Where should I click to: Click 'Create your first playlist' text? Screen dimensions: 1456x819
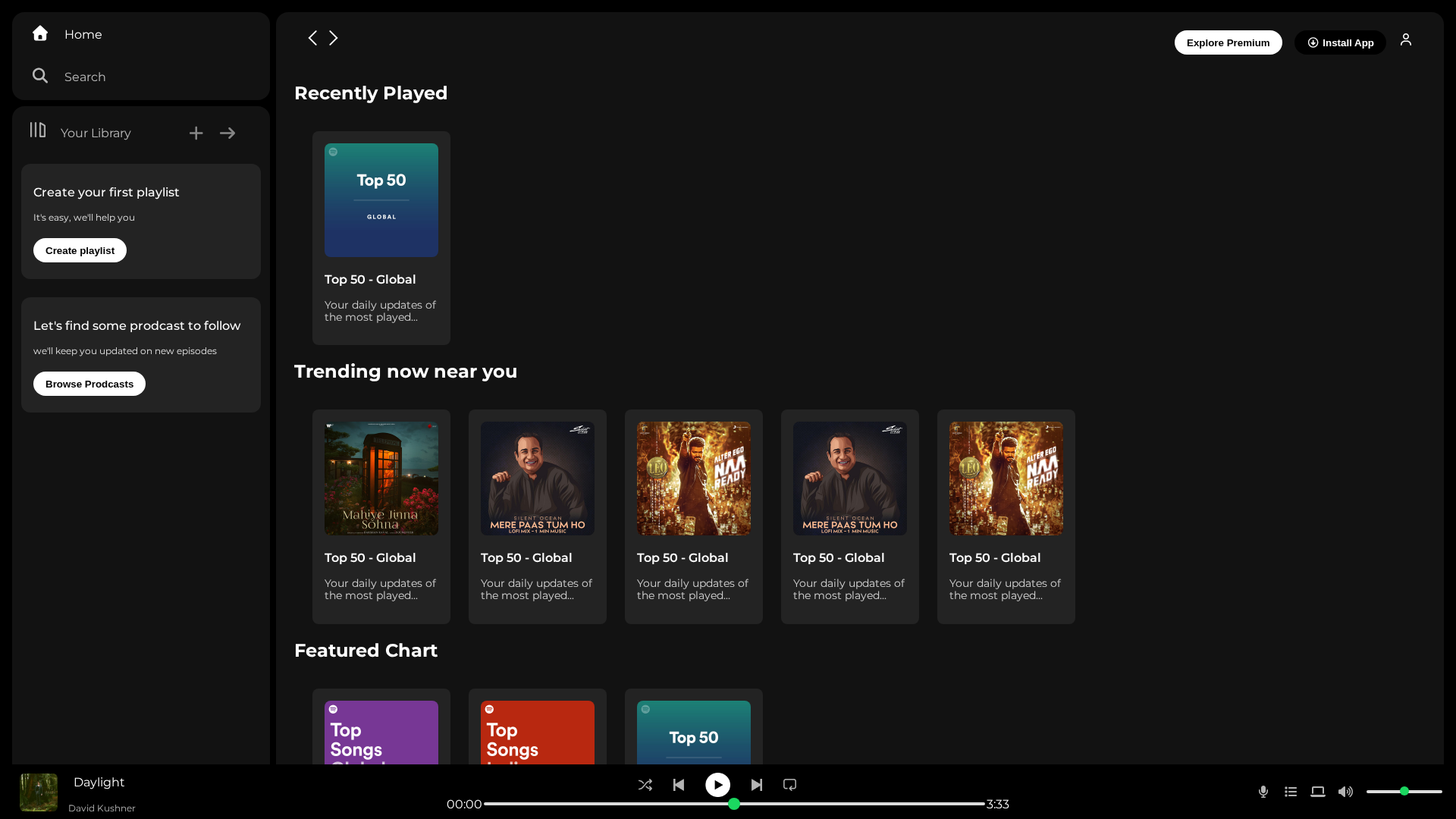tap(106, 193)
